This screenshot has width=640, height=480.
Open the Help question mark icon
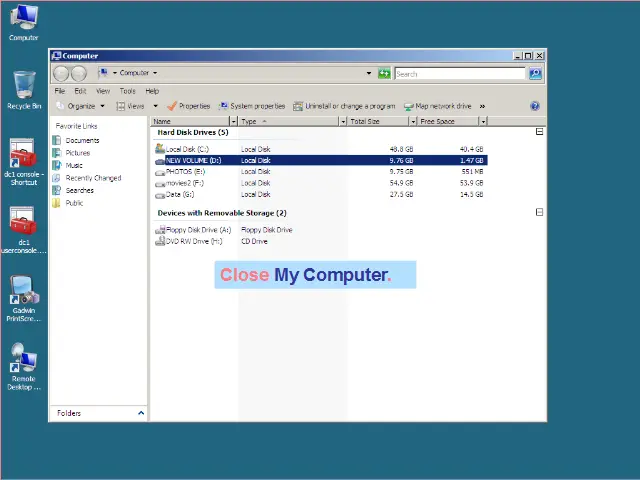pyautogui.click(x=535, y=106)
